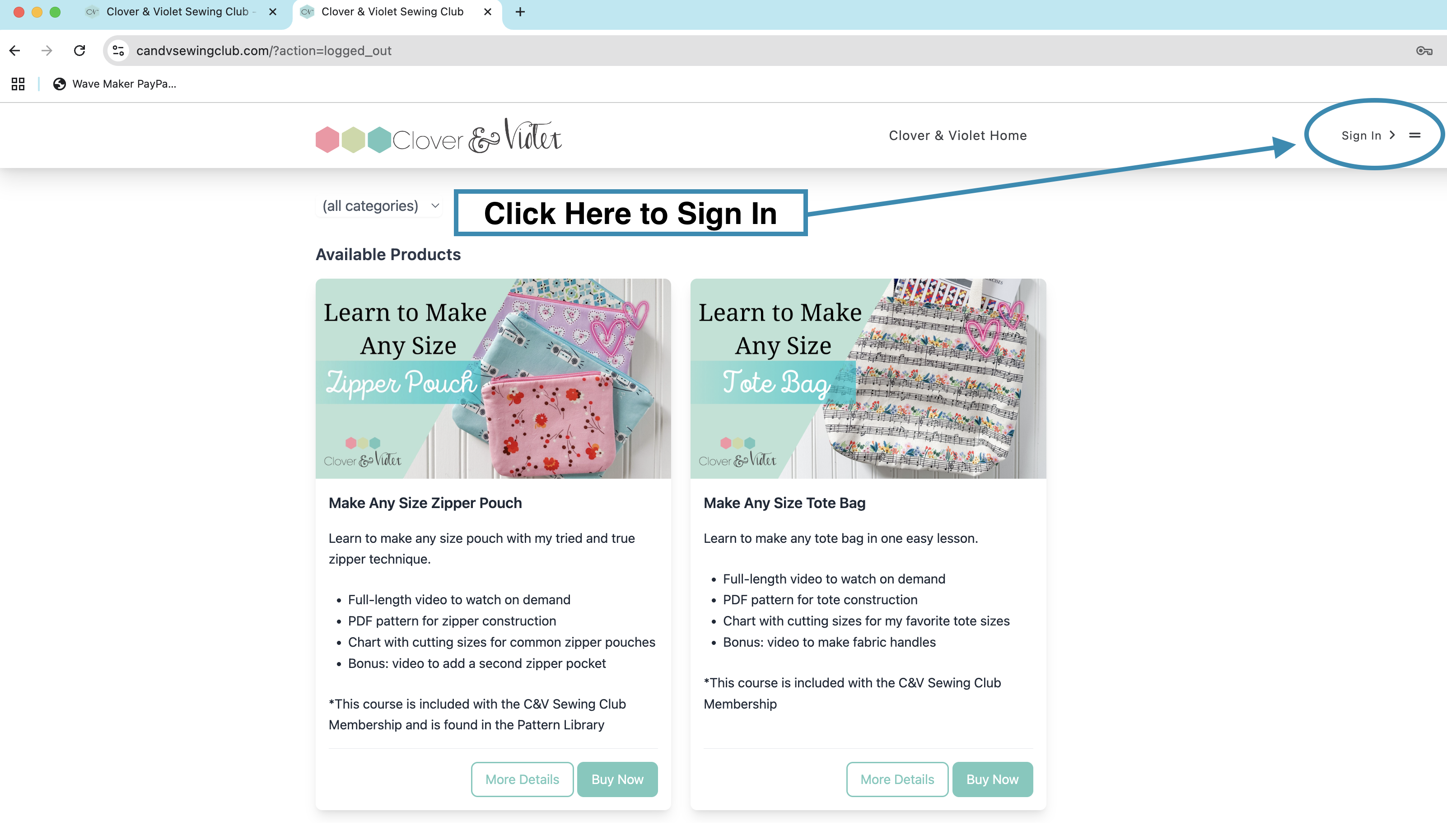Open the Tote Bag course thumbnail
The height and width of the screenshot is (840, 1447).
click(868, 378)
